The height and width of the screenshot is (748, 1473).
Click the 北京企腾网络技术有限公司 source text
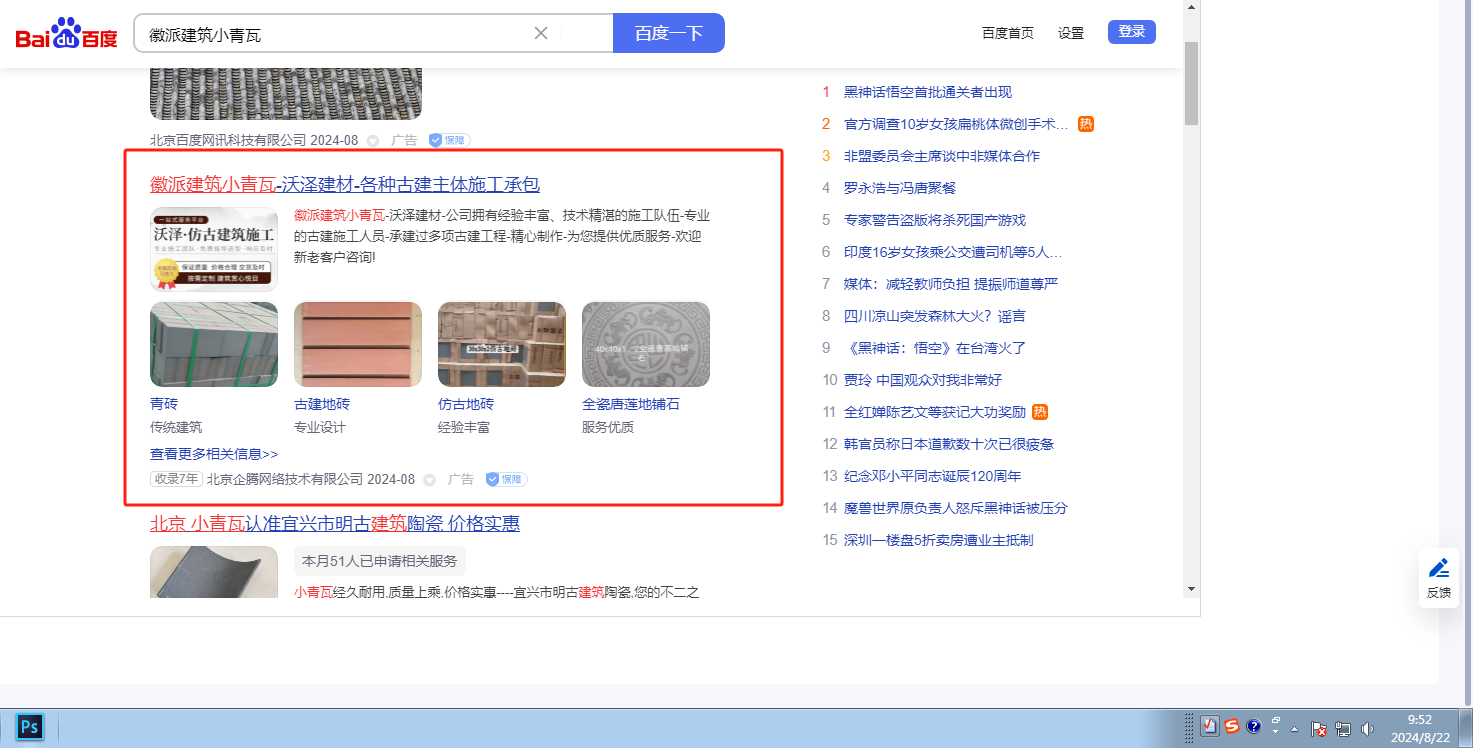point(285,480)
